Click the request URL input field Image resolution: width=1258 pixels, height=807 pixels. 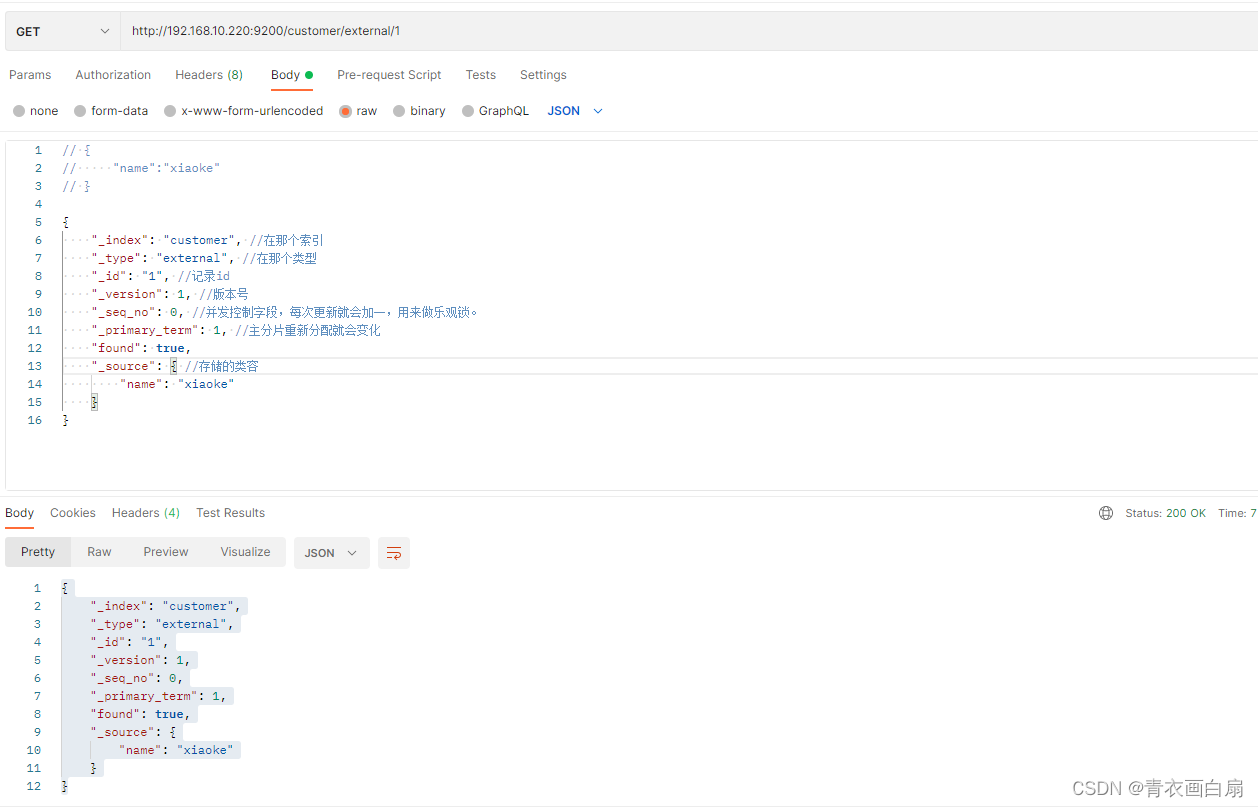[689, 31]
